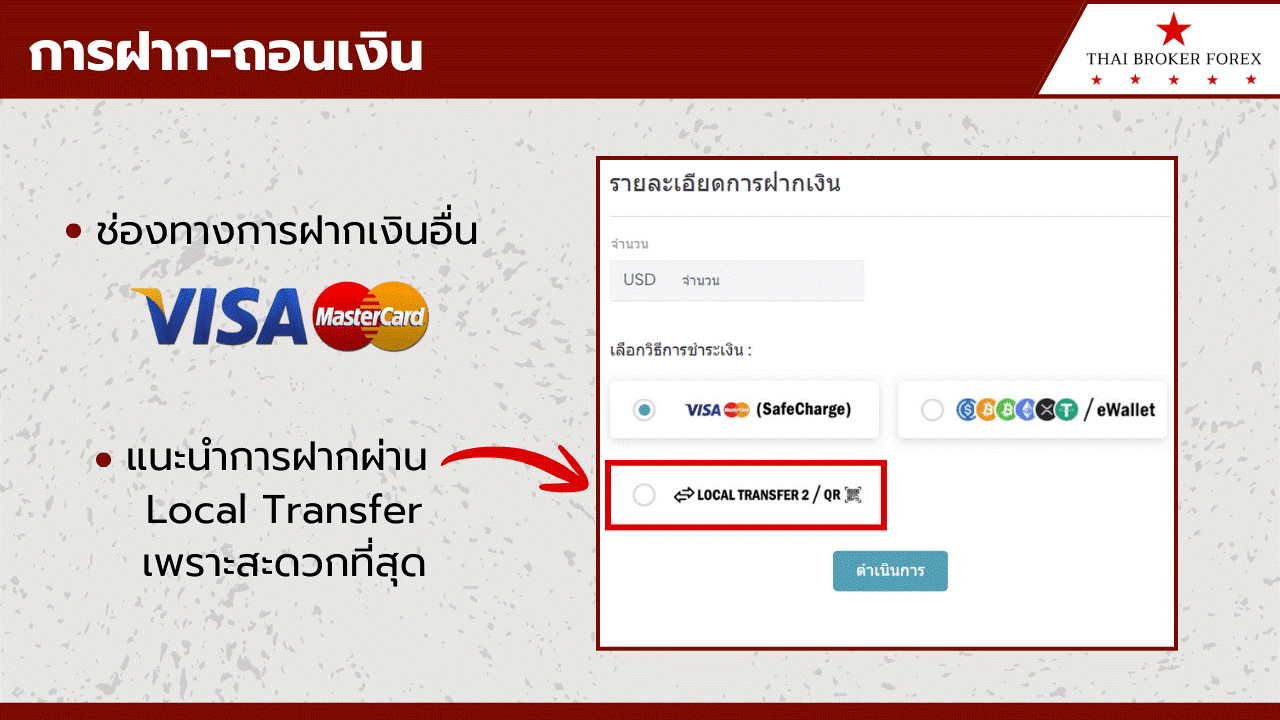Click the จำนวน amount input field

click(x=737, y=280)
